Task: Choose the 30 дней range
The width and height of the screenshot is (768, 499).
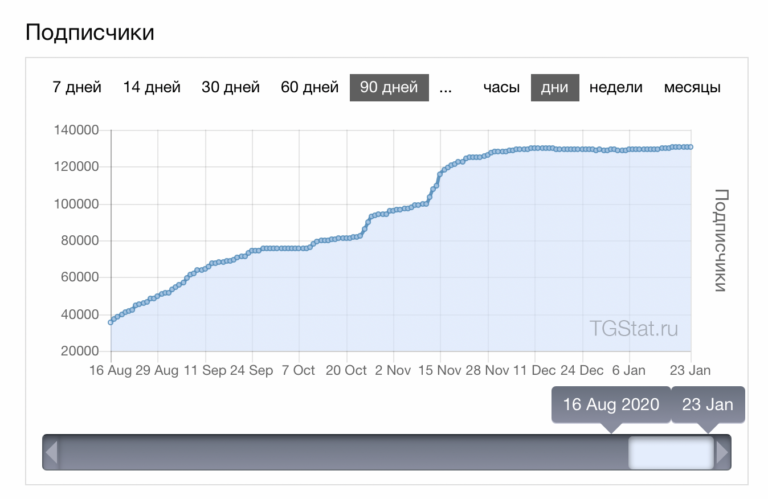Action: [230, 87]
